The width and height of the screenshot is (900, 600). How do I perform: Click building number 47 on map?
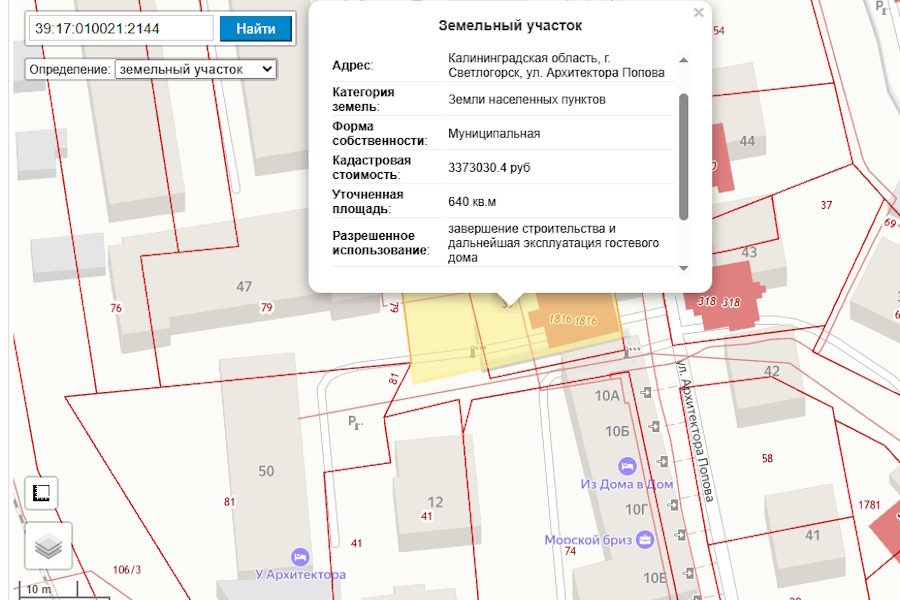(x=244, y=287)
